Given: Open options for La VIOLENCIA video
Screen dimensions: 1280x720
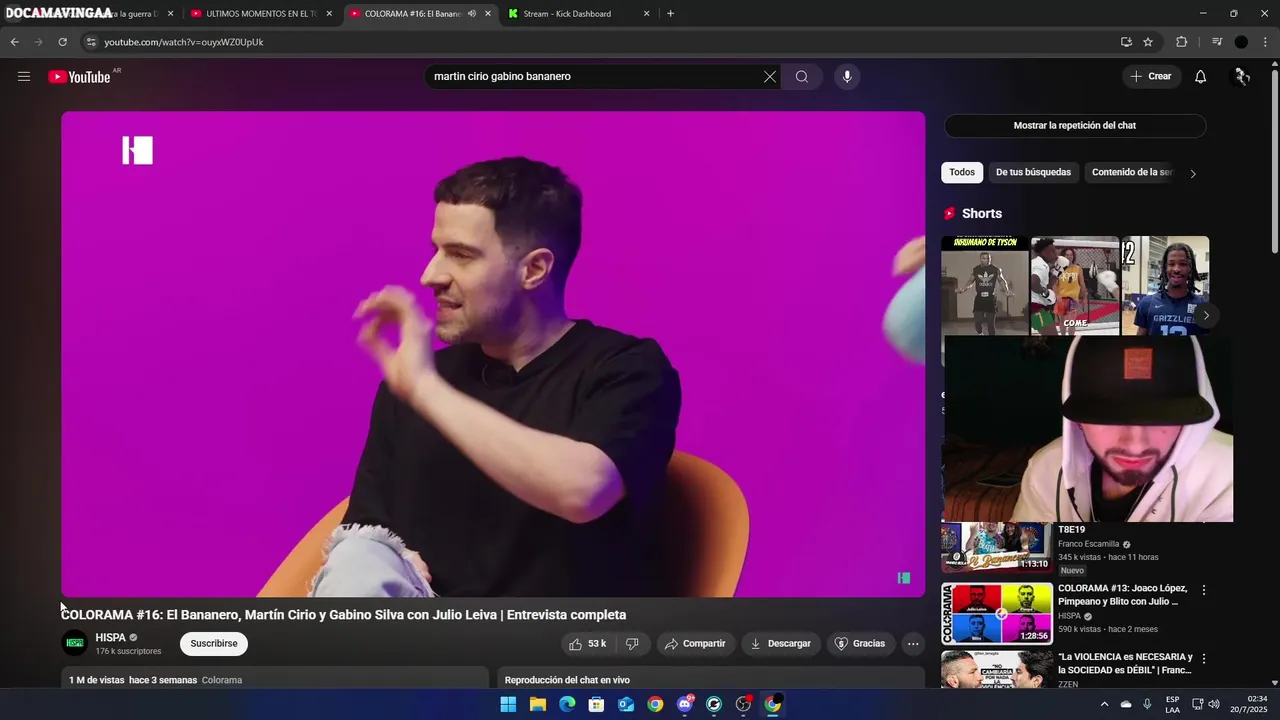Looking at the screenshot, I should pyautogui.click(x=1204, y=659).
